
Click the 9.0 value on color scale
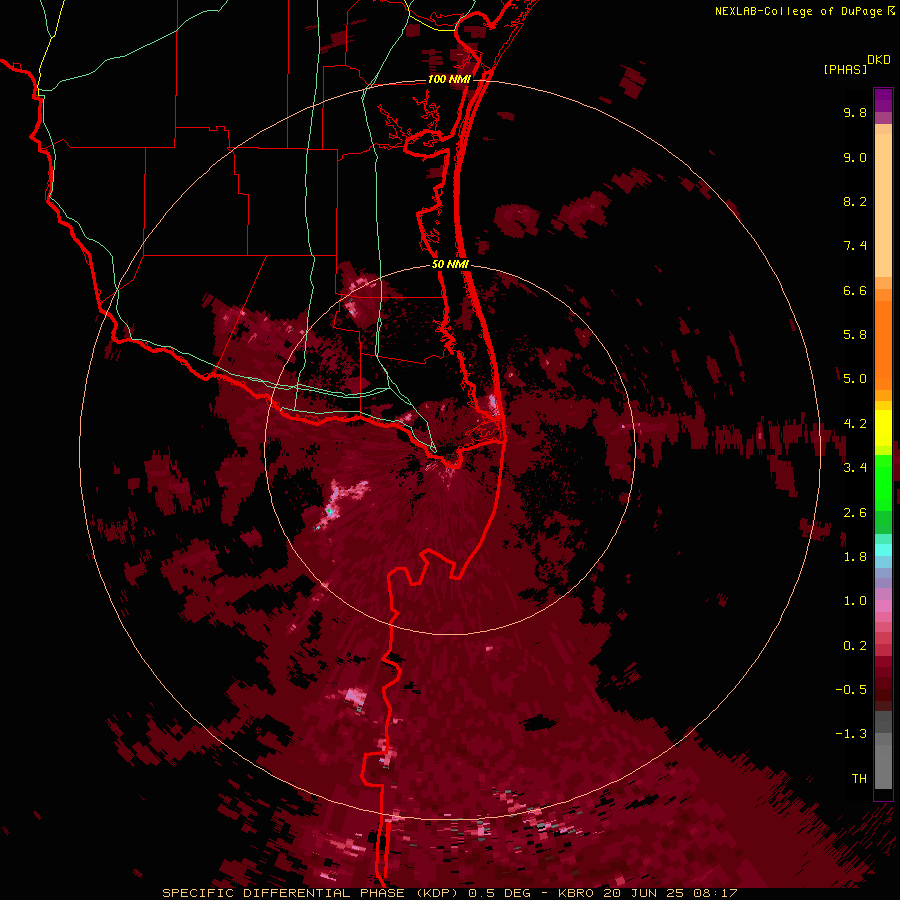(x=855, y=157)
